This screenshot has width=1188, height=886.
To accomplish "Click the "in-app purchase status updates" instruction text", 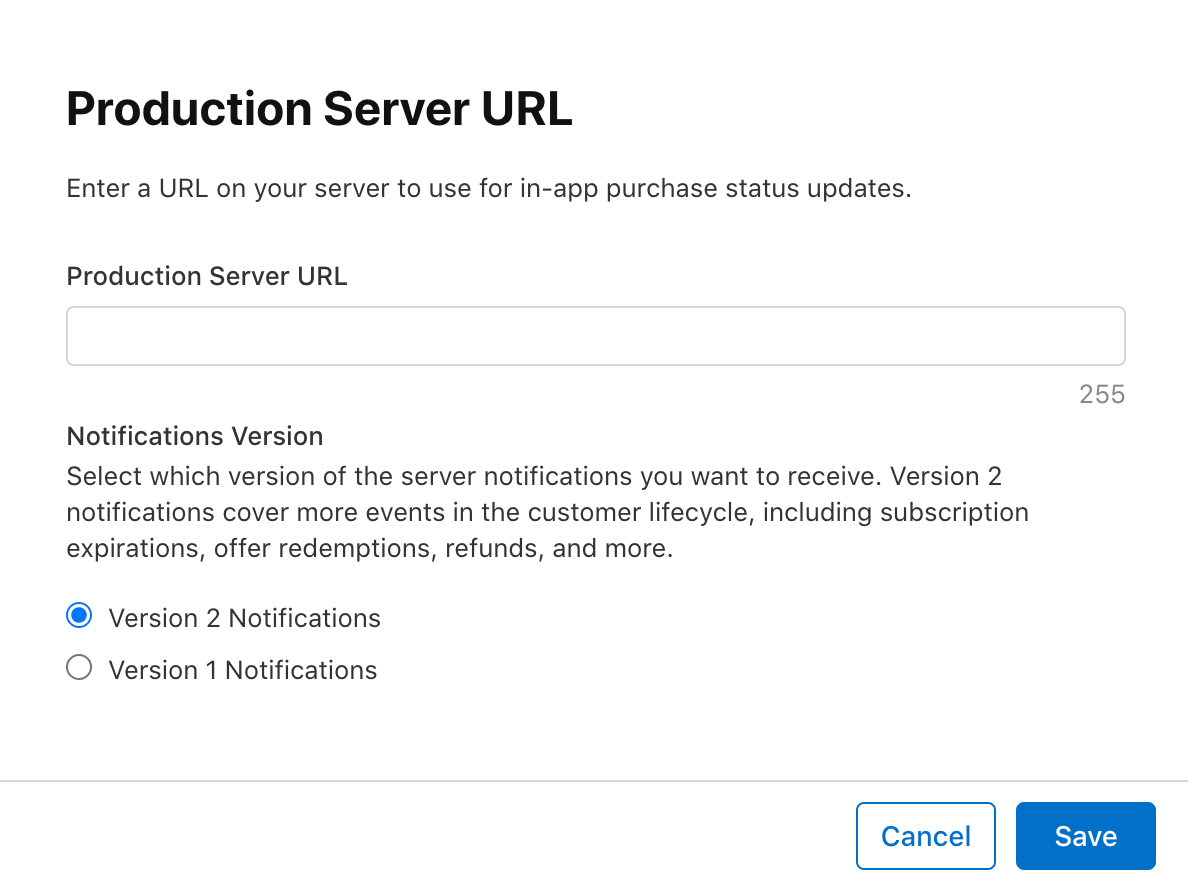I will coord(714,188).
